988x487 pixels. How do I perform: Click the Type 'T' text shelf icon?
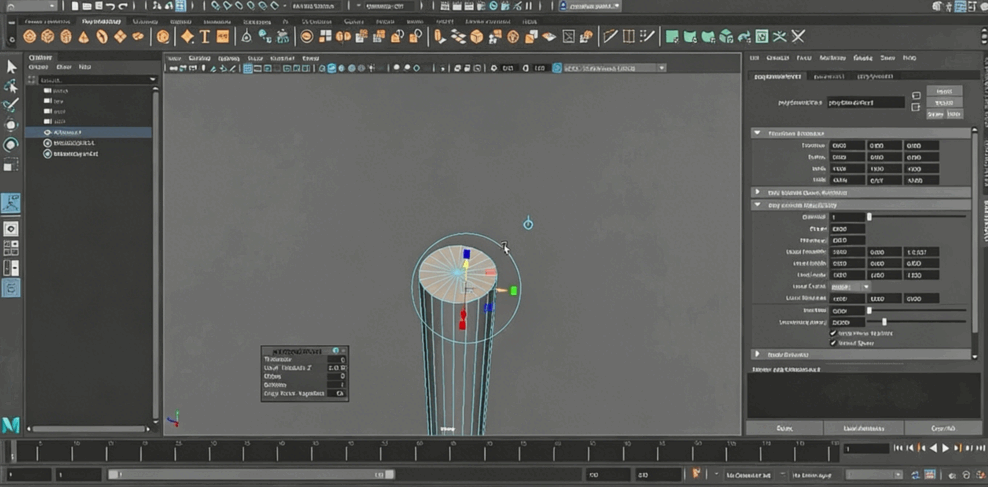[x=205, y=37]
